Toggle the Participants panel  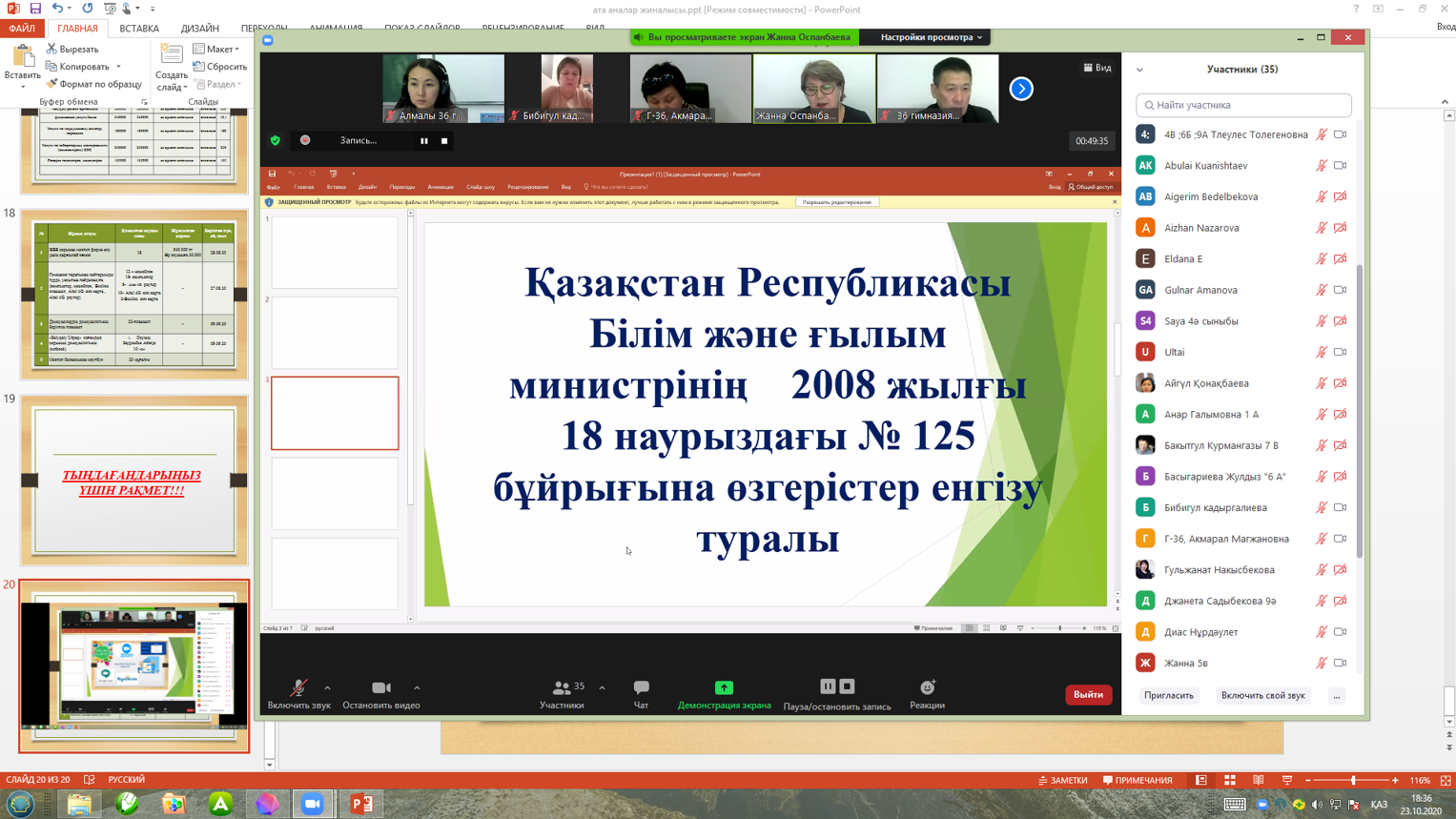[x=562, y=693]
